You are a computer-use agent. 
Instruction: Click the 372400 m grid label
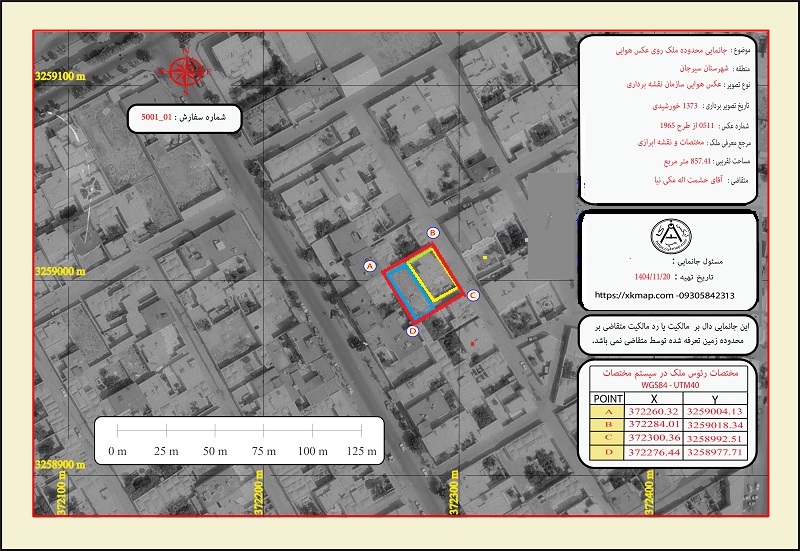[649, 492]
